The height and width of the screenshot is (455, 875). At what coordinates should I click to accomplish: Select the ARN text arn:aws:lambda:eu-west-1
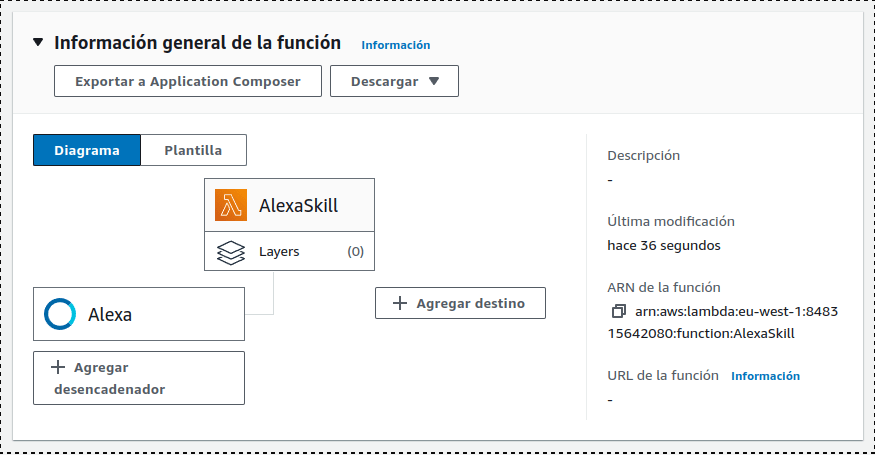coord(723,322)
